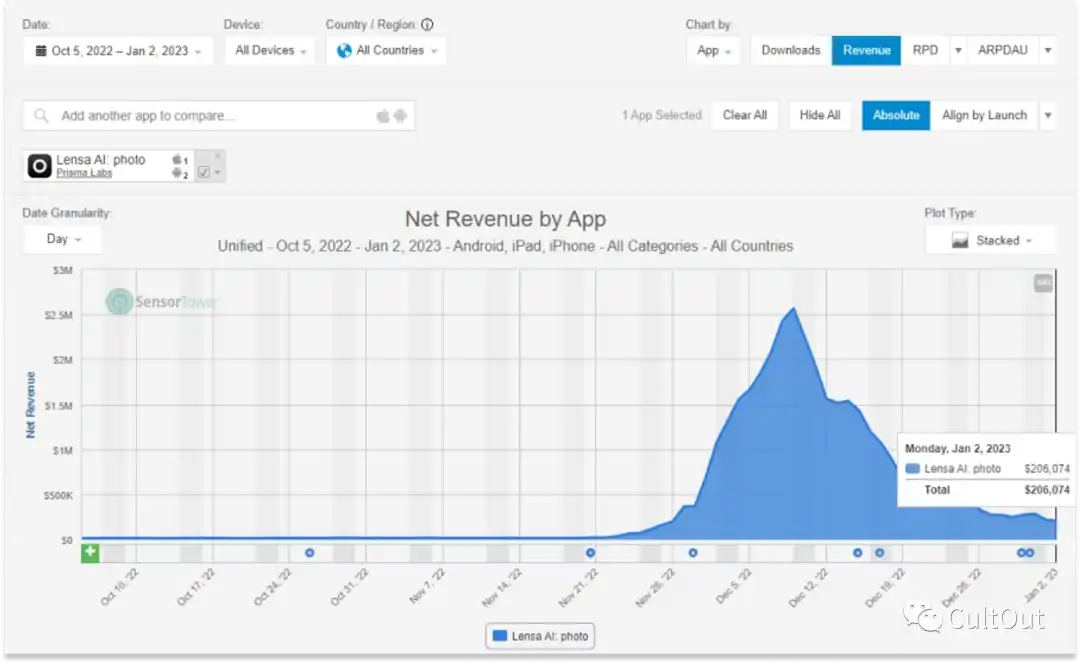Screen dimensions: 1080x664
Task: Select the ARPDAU chart tab
Action: pos(1002,50)
